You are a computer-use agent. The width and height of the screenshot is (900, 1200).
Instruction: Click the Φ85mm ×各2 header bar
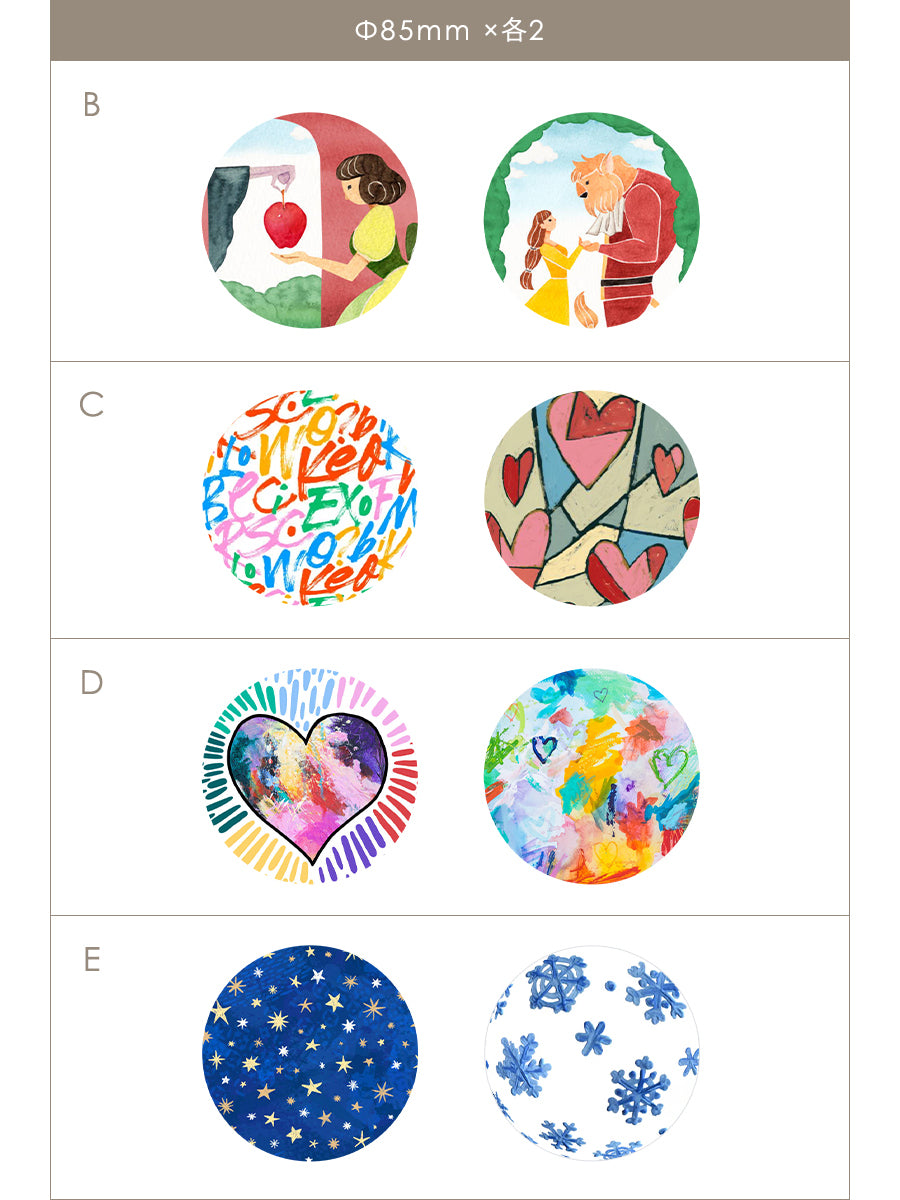[x=450, y=30]
